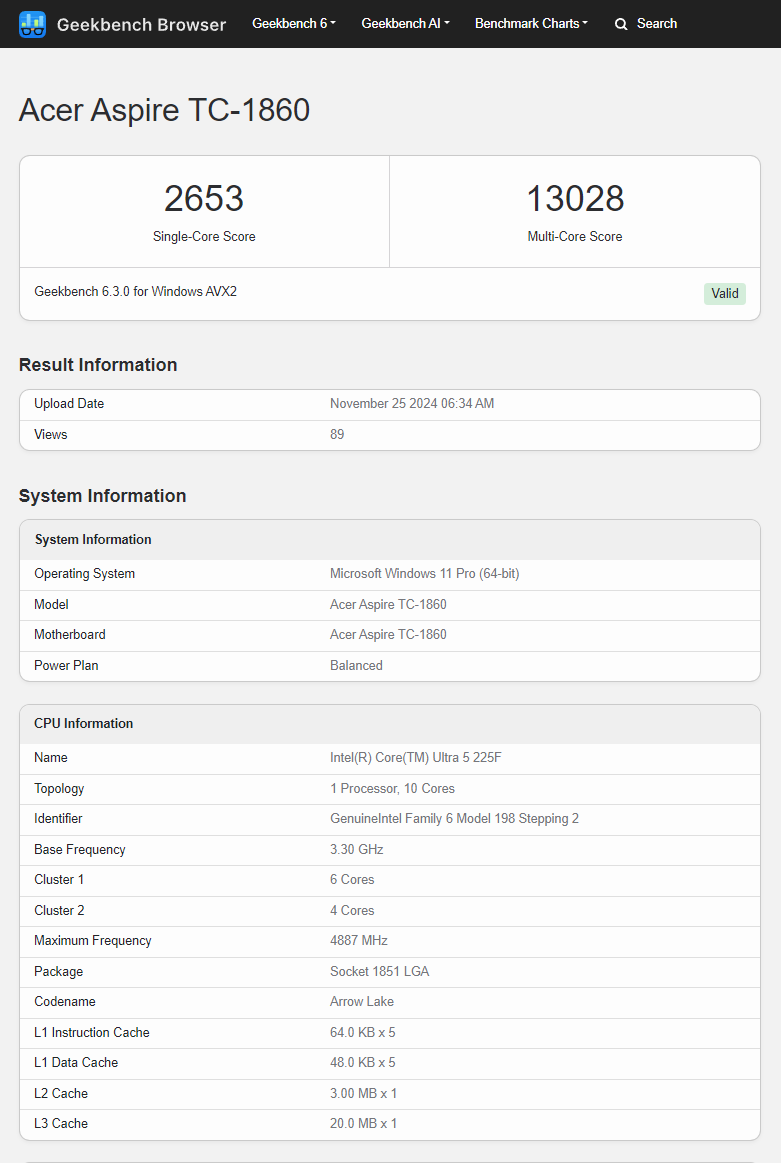This screenshot has height=1163, width=781.
Task: Click the Geekbench Browser title text
Action: point(141,24)
